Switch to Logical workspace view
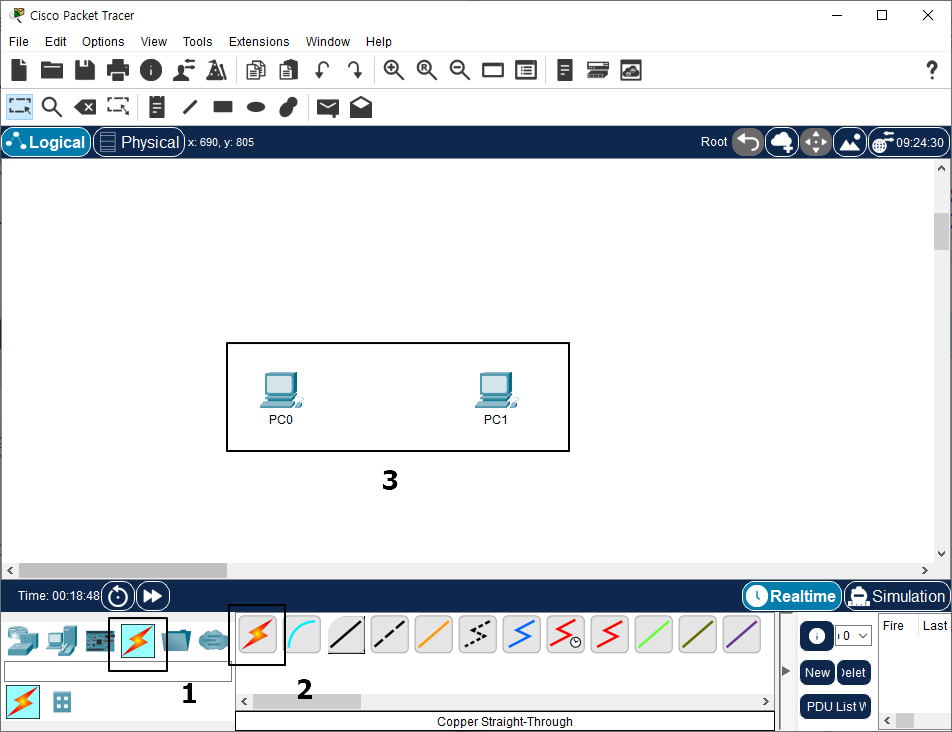952x732 pixels. tap(46, 142)
